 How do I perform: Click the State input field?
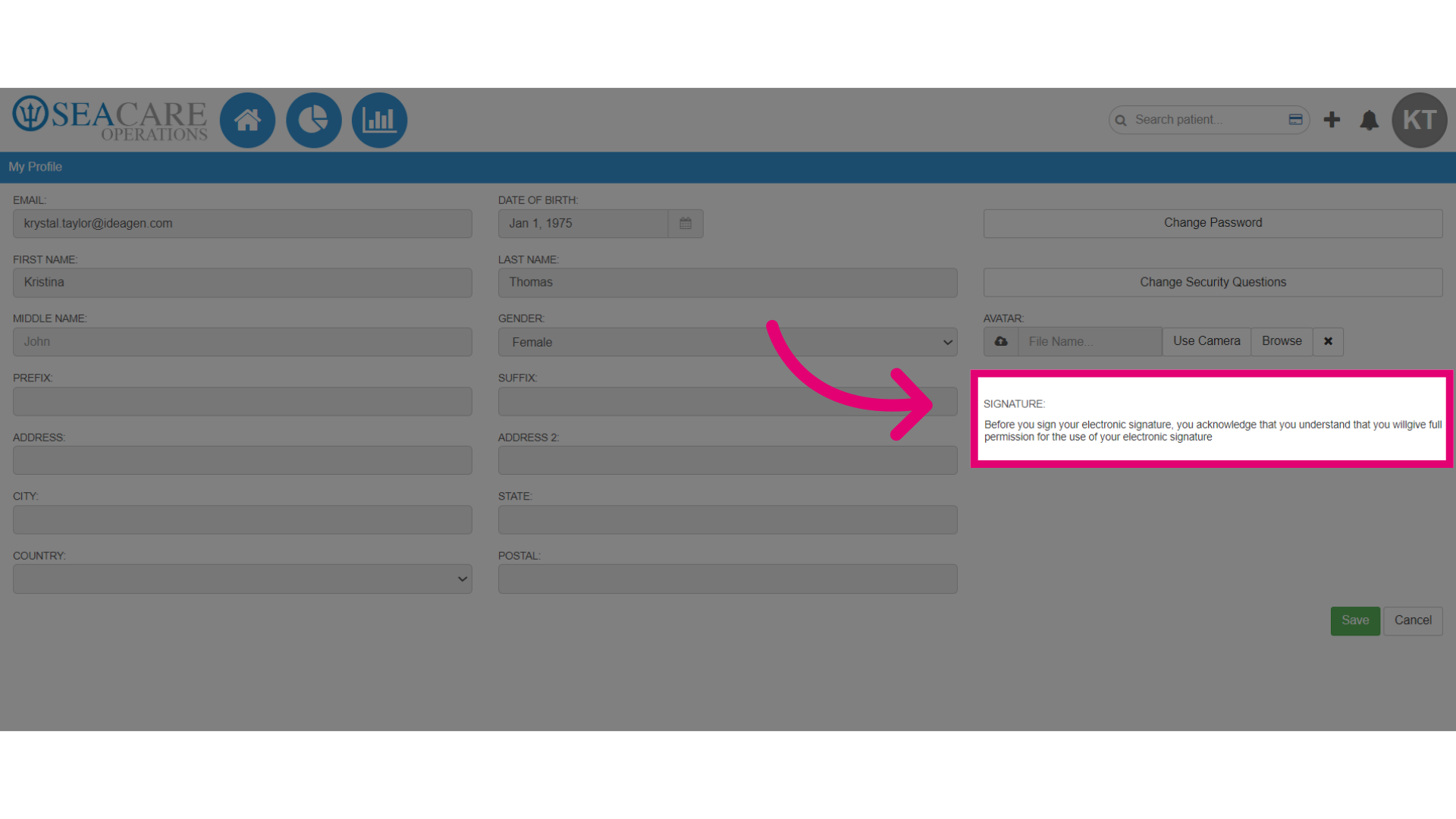pos(727,519)
